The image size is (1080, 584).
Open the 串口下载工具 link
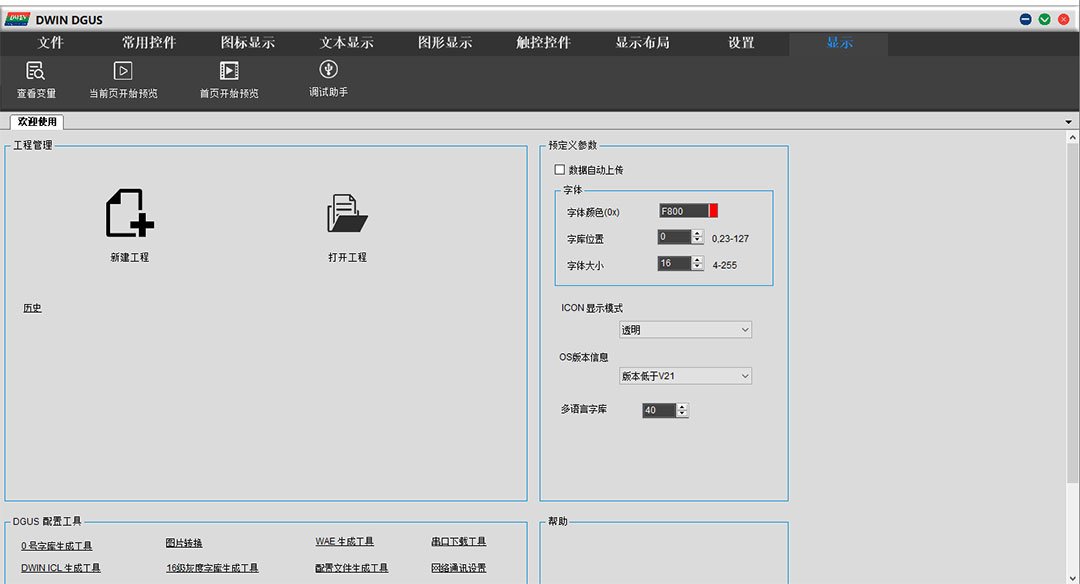459,542
